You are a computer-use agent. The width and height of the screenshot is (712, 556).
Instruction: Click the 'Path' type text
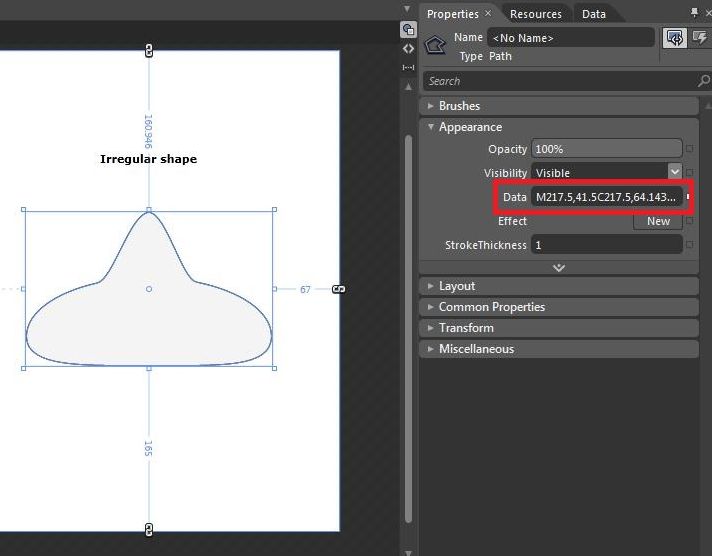click(x=500, y=56)
